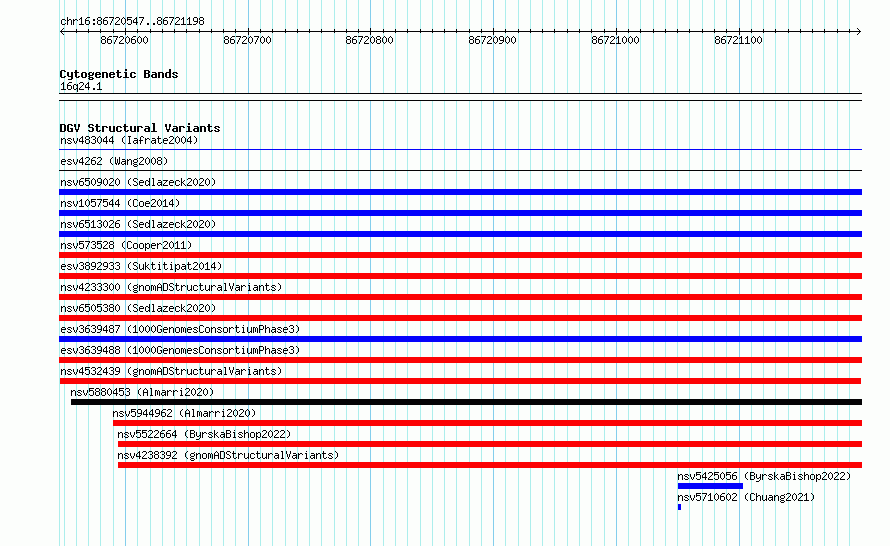Click the chr16:86720547..86721198 region label
Screen dimensions: 890x546
pos(132,22)
